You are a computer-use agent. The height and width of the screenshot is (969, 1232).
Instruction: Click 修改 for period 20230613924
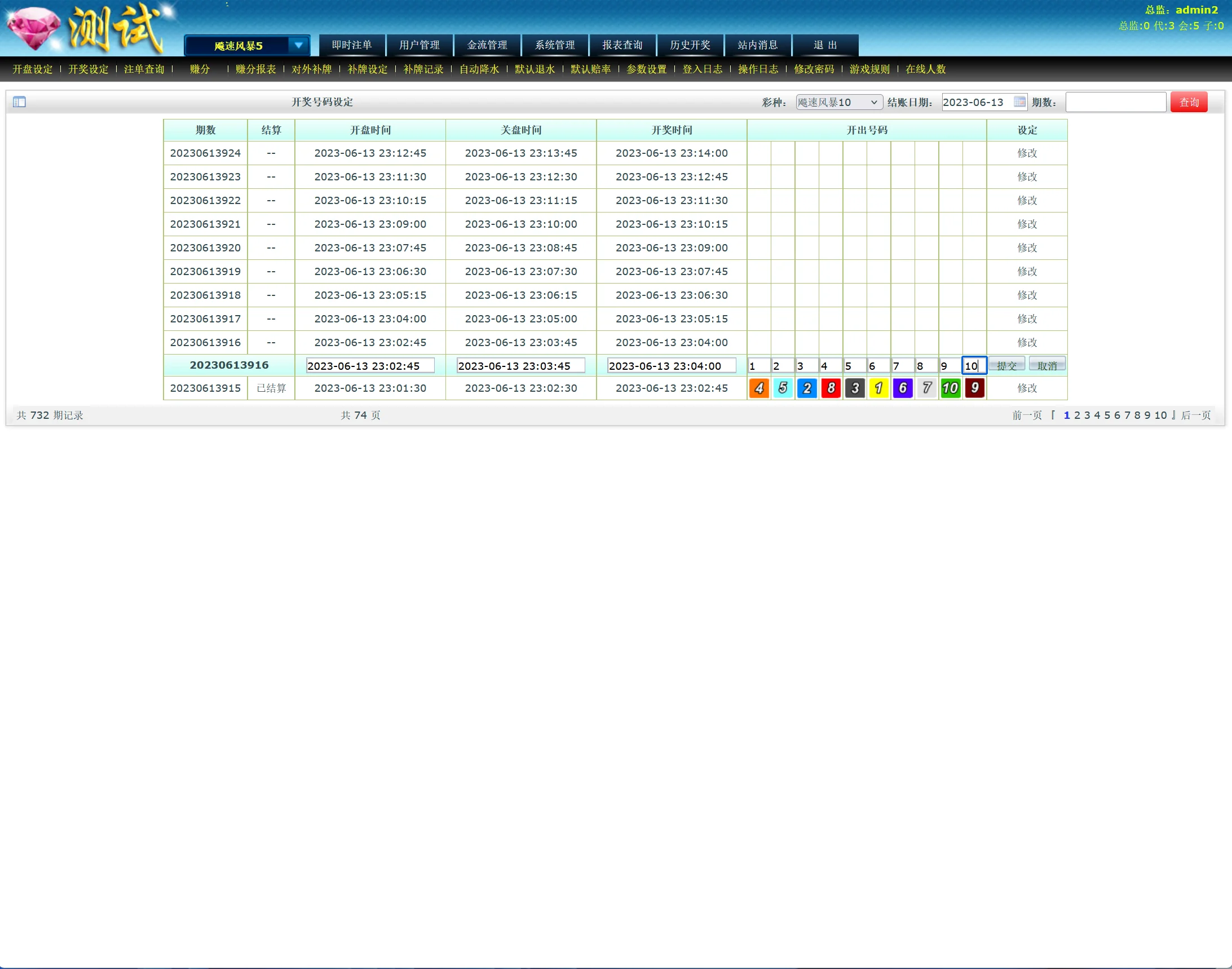coord(1027,153)
